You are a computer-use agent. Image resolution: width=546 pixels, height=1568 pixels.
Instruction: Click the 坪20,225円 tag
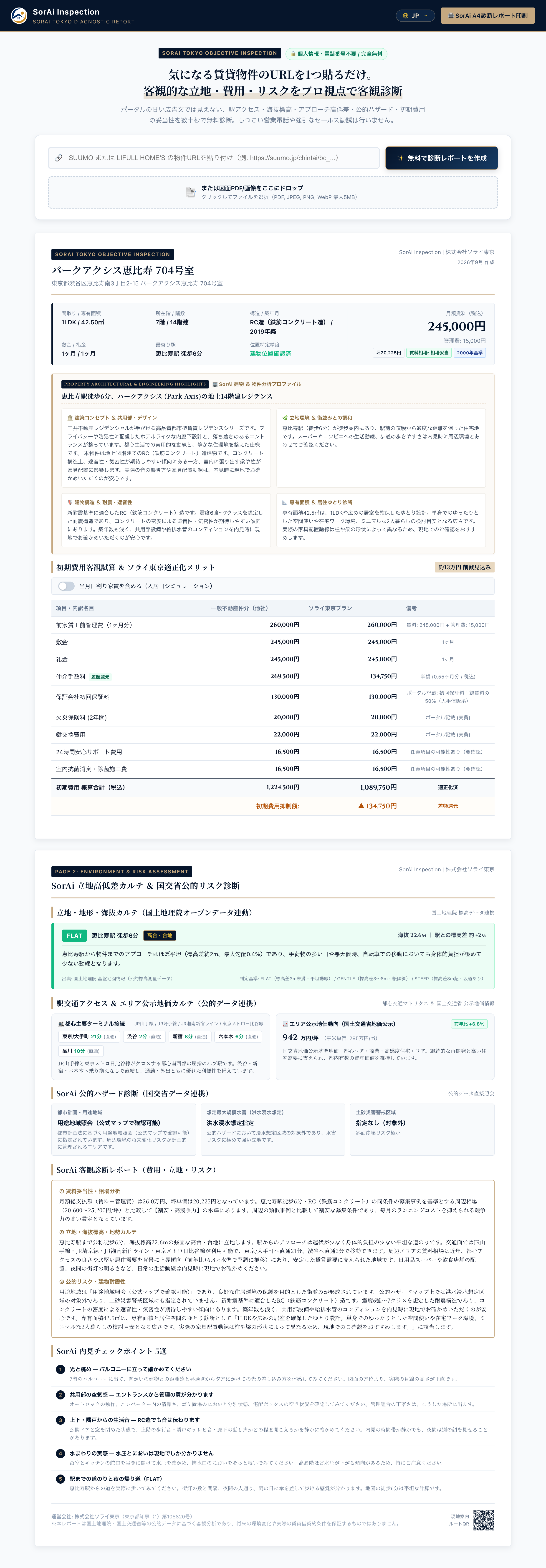pos(388,353)
